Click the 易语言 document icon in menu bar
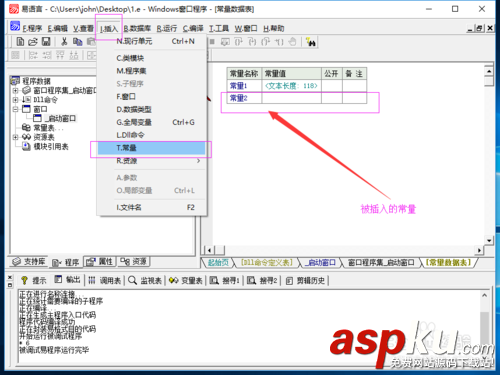 coord(15,26)
